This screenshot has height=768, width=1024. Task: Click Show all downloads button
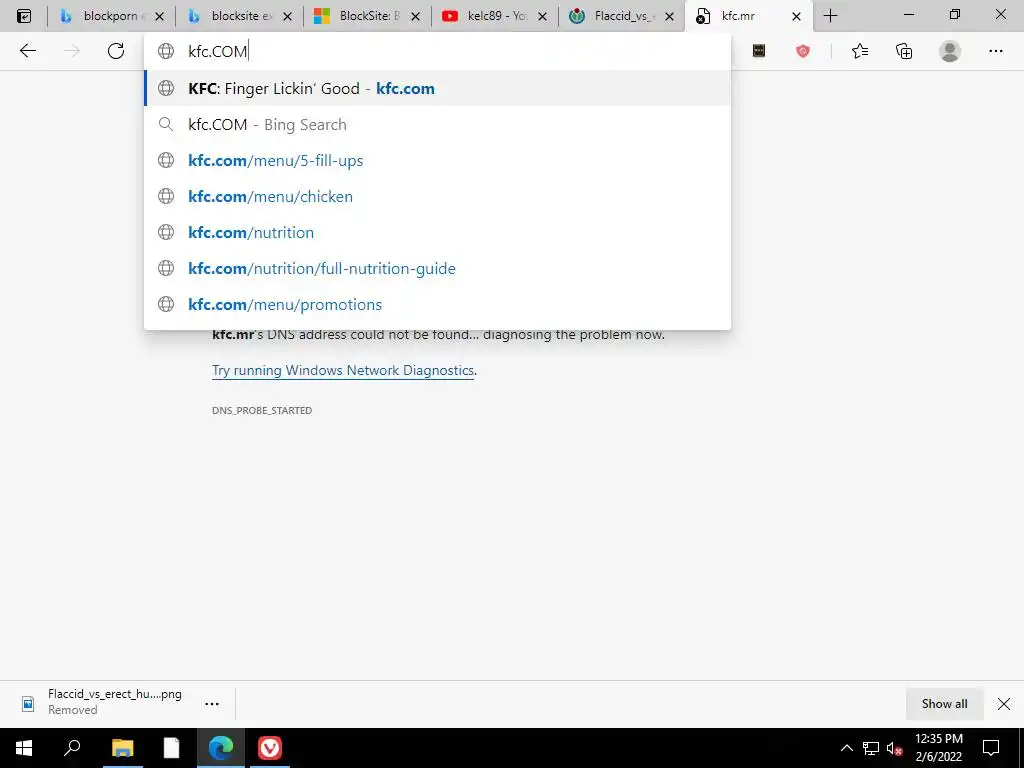tap(944, 703)
